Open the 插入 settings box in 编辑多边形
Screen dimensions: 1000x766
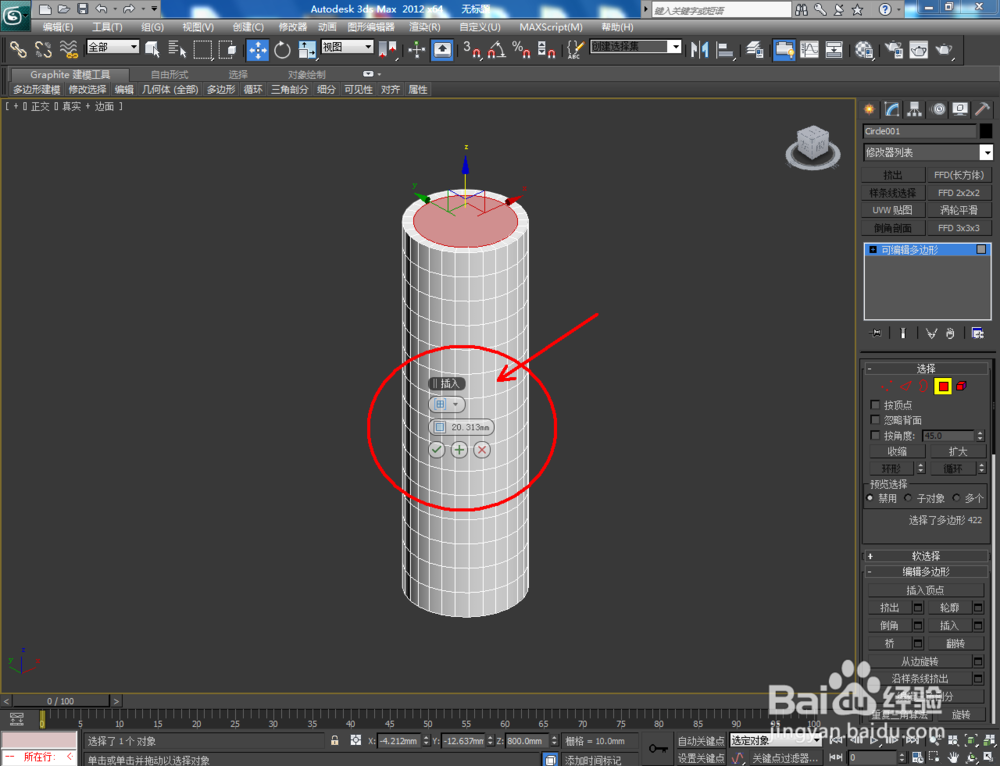coord(978,626)
